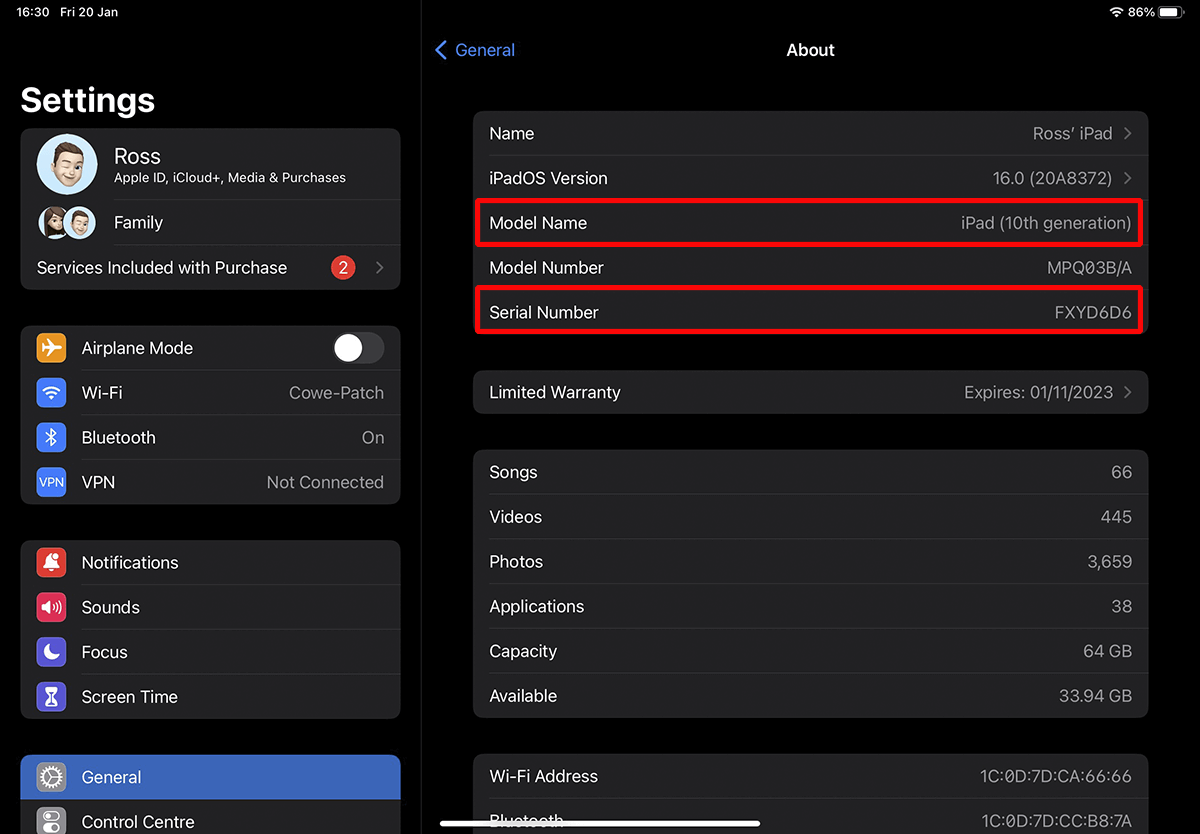Tap the About page title
1200x834 pixels.
pyautogui.click(x=810, y=50)
